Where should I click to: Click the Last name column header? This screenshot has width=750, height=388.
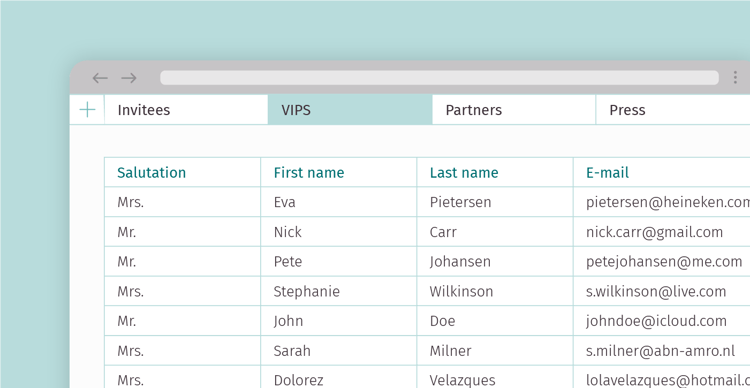(x=495, y=172)
